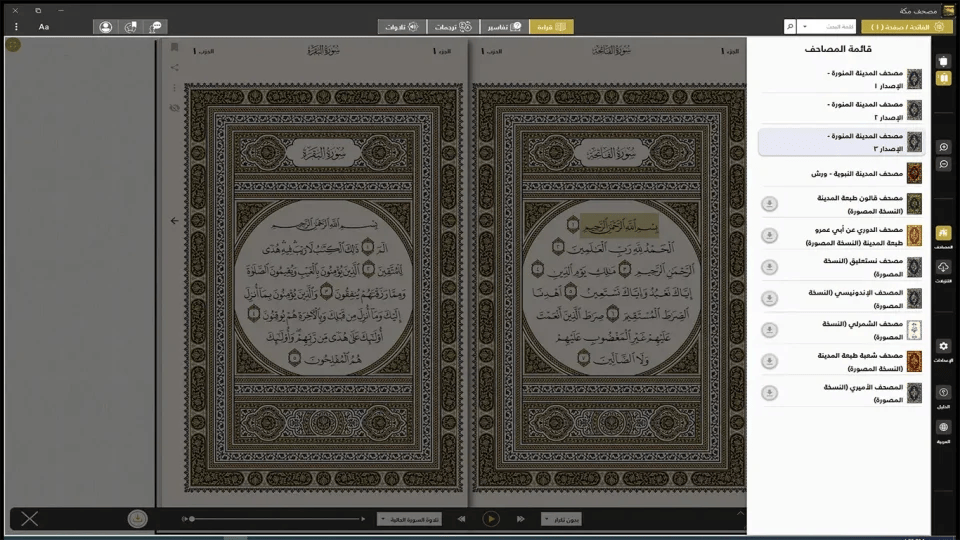The image size is (960, 540).
Task: Switch to the Tilawat (تلاوات) tab
Action: [x=400, y=27]
